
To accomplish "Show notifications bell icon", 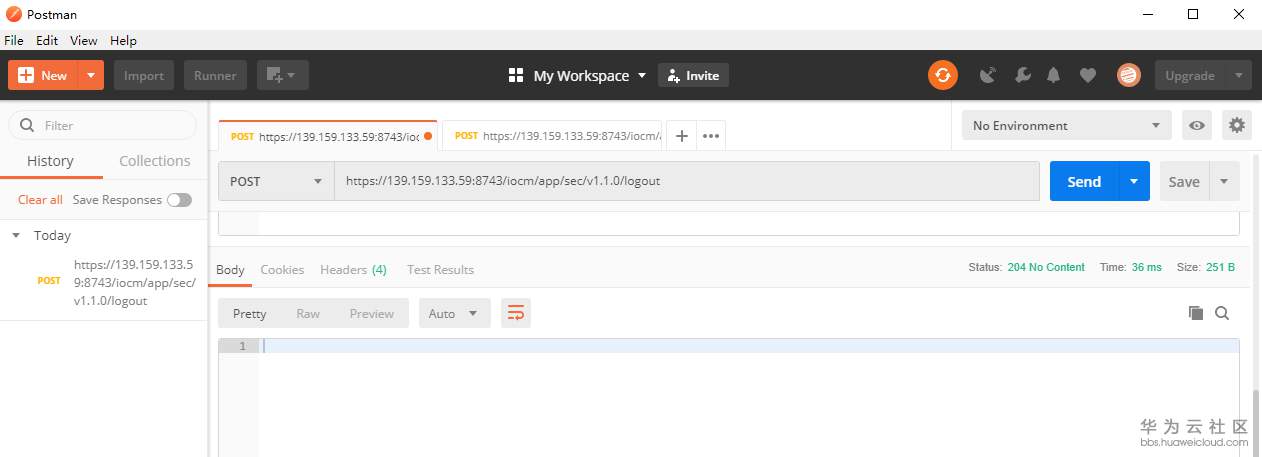I will point(1053,75).
